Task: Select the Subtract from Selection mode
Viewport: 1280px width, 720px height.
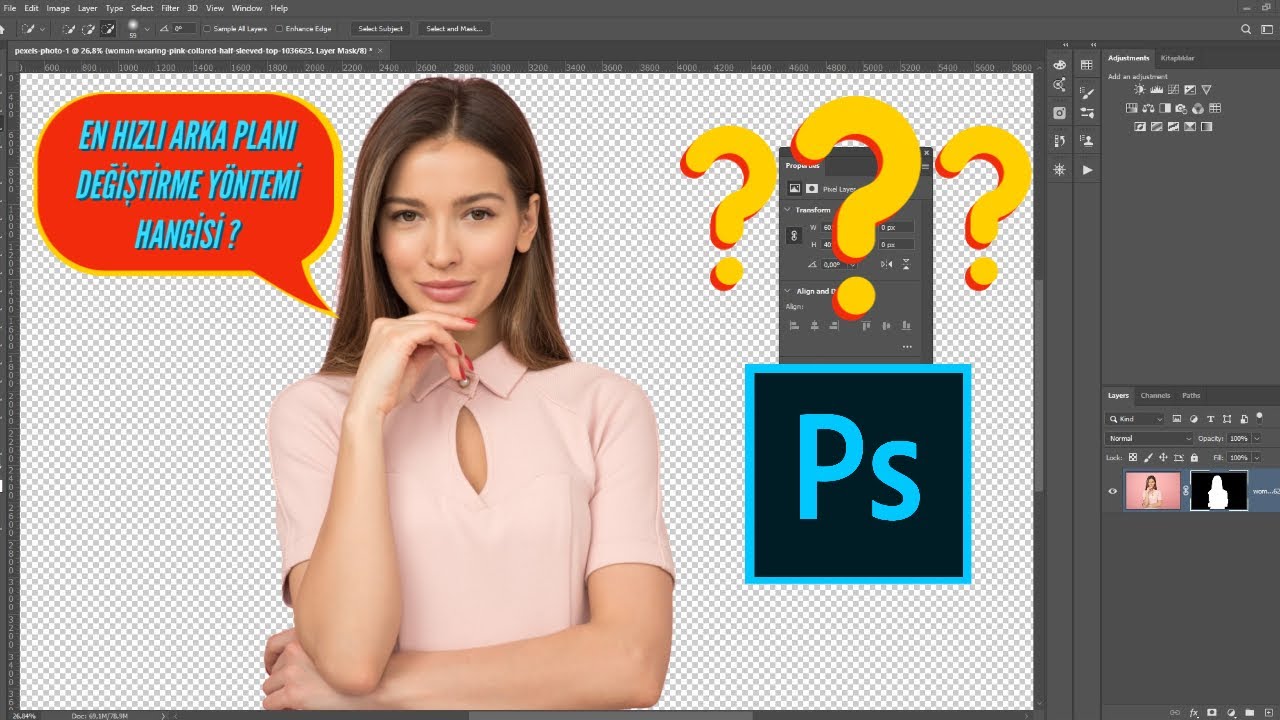Action: click(107, 29)
